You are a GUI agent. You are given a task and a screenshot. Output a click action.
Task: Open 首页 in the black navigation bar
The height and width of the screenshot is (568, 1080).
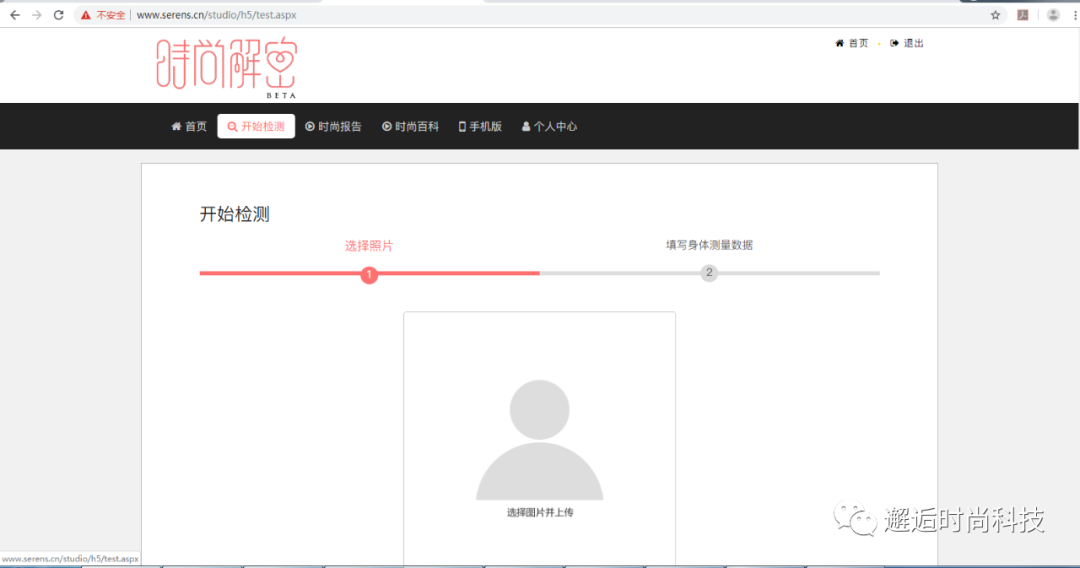(x=189, y=127)
